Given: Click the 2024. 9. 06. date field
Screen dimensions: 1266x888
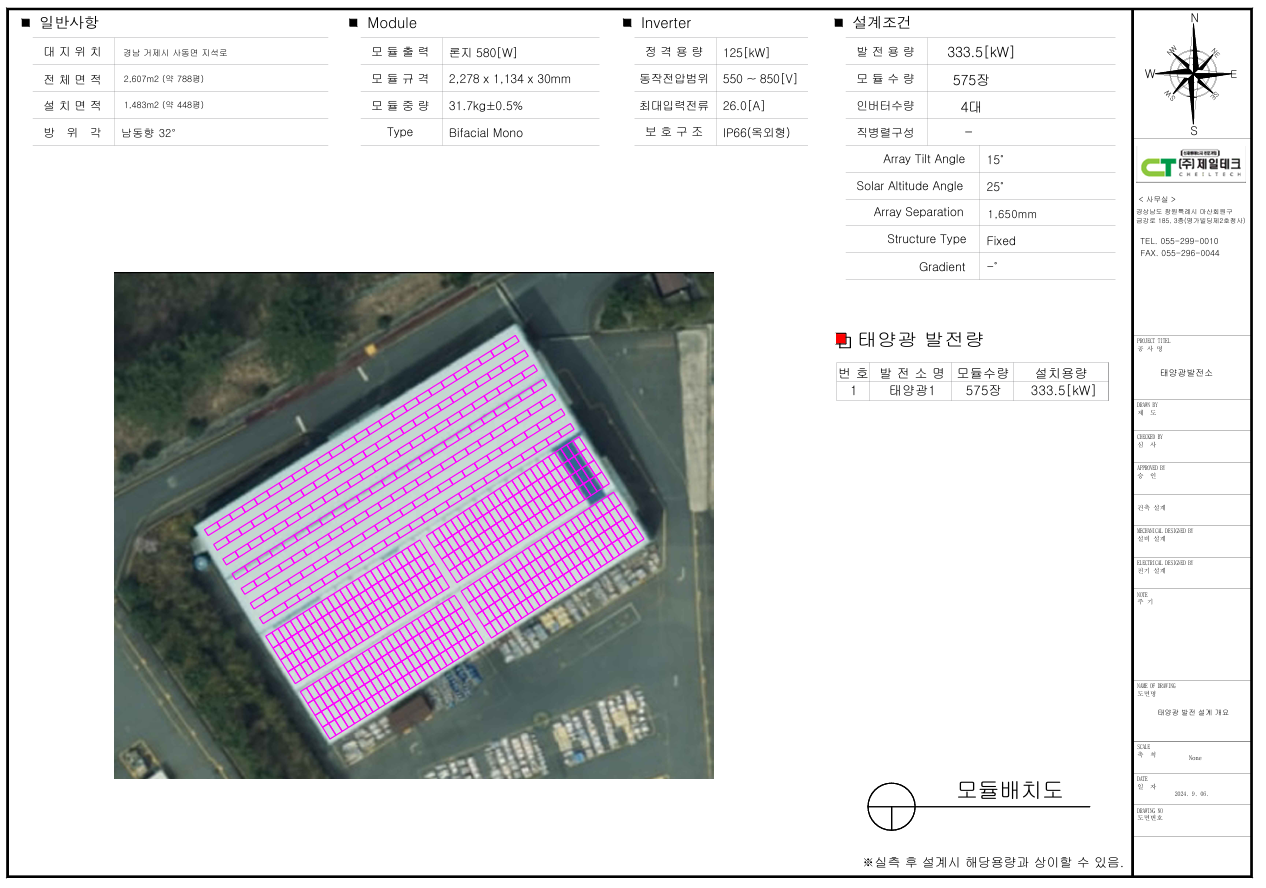Looking at the screenshot, I should [1191, 793].
